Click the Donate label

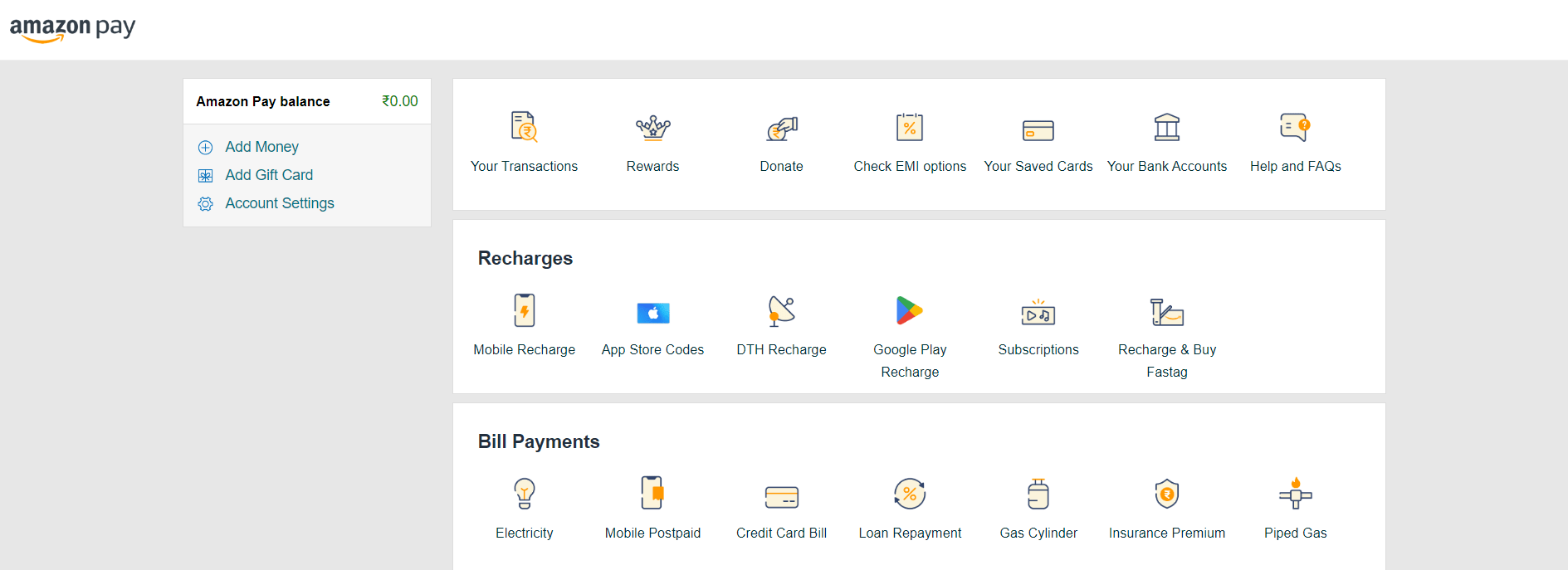(782, 166)
